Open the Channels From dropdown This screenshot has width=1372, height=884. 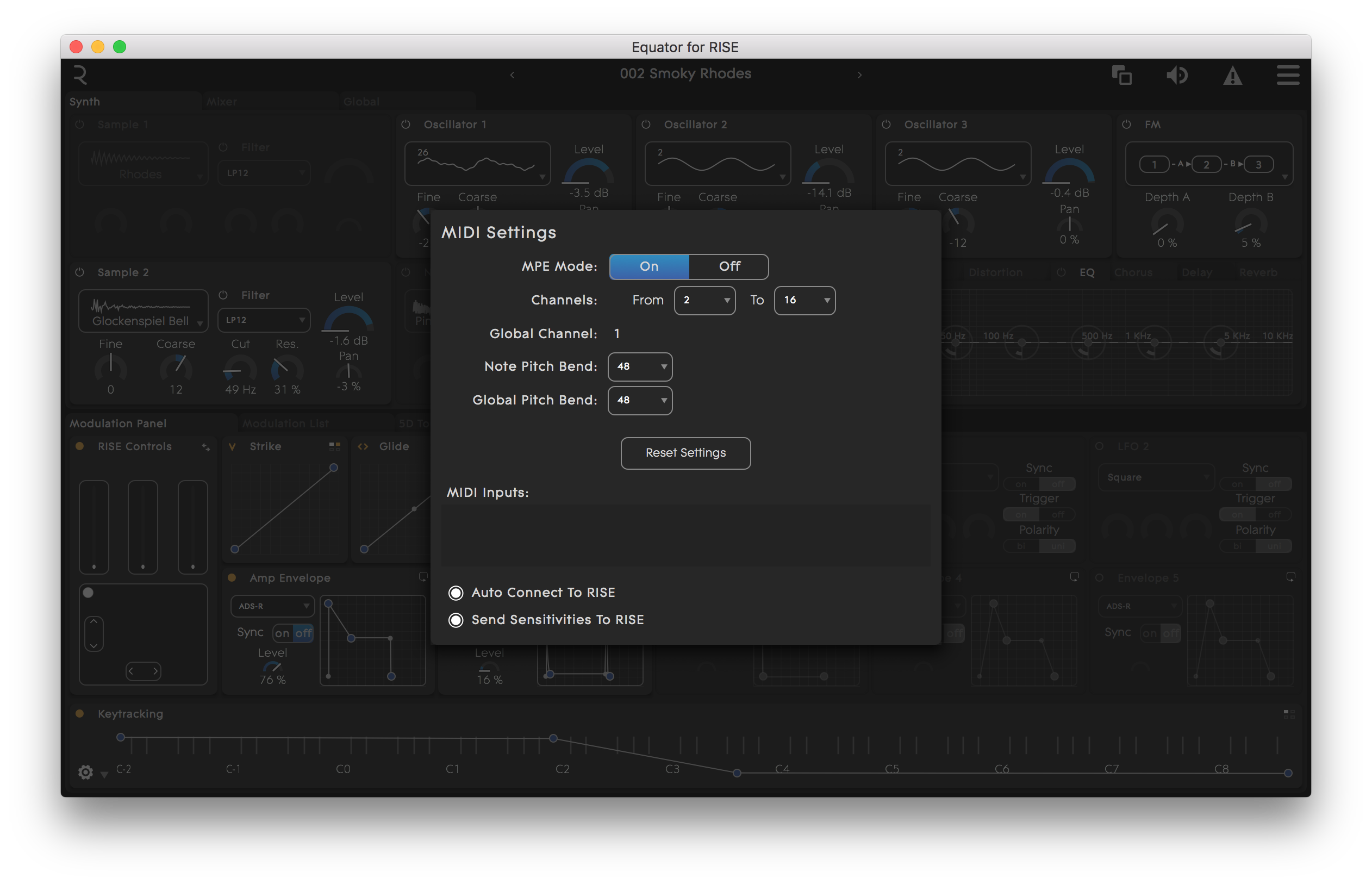704,300
